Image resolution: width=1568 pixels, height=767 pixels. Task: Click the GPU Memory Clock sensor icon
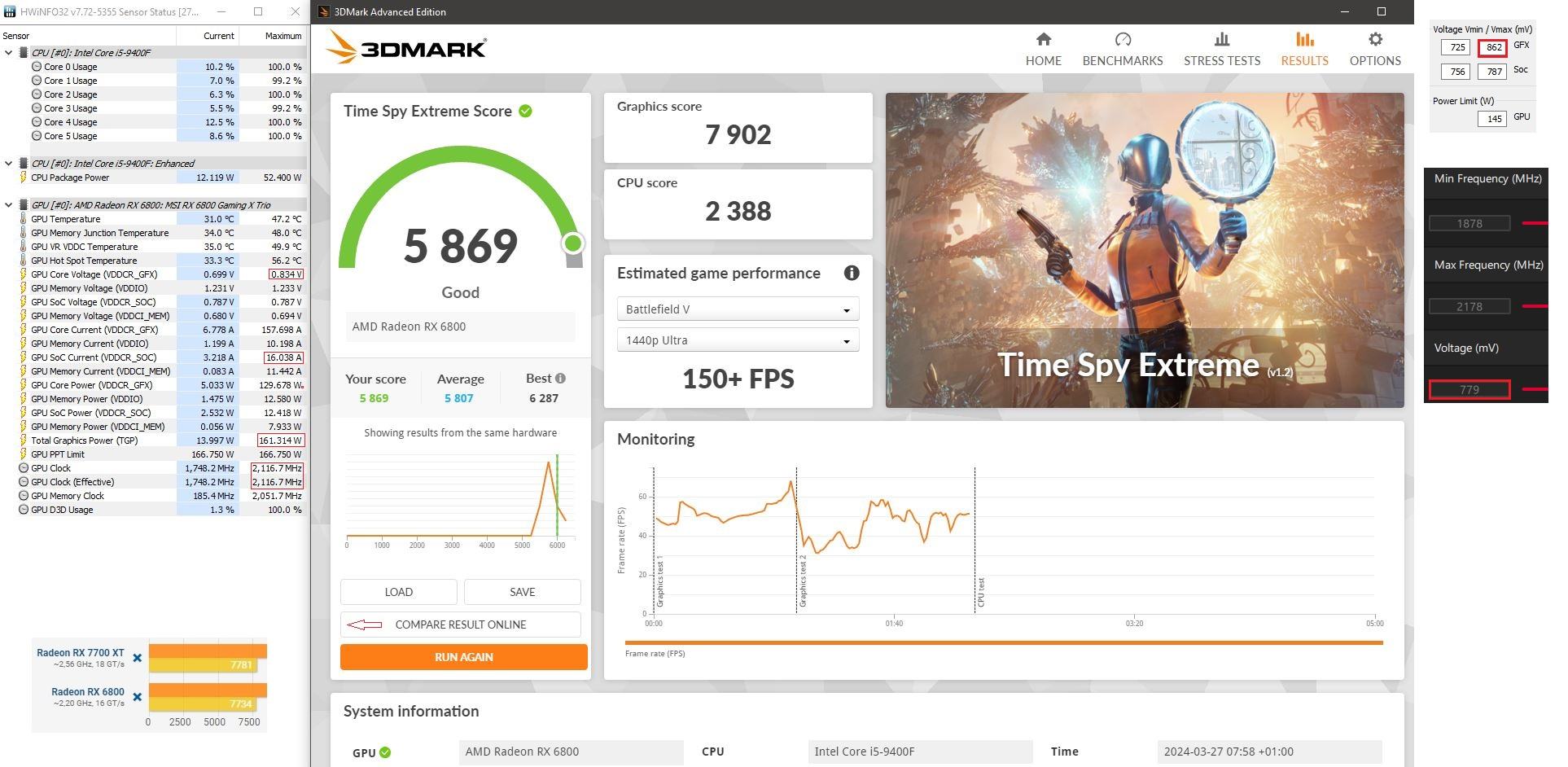tap(24, 496)
